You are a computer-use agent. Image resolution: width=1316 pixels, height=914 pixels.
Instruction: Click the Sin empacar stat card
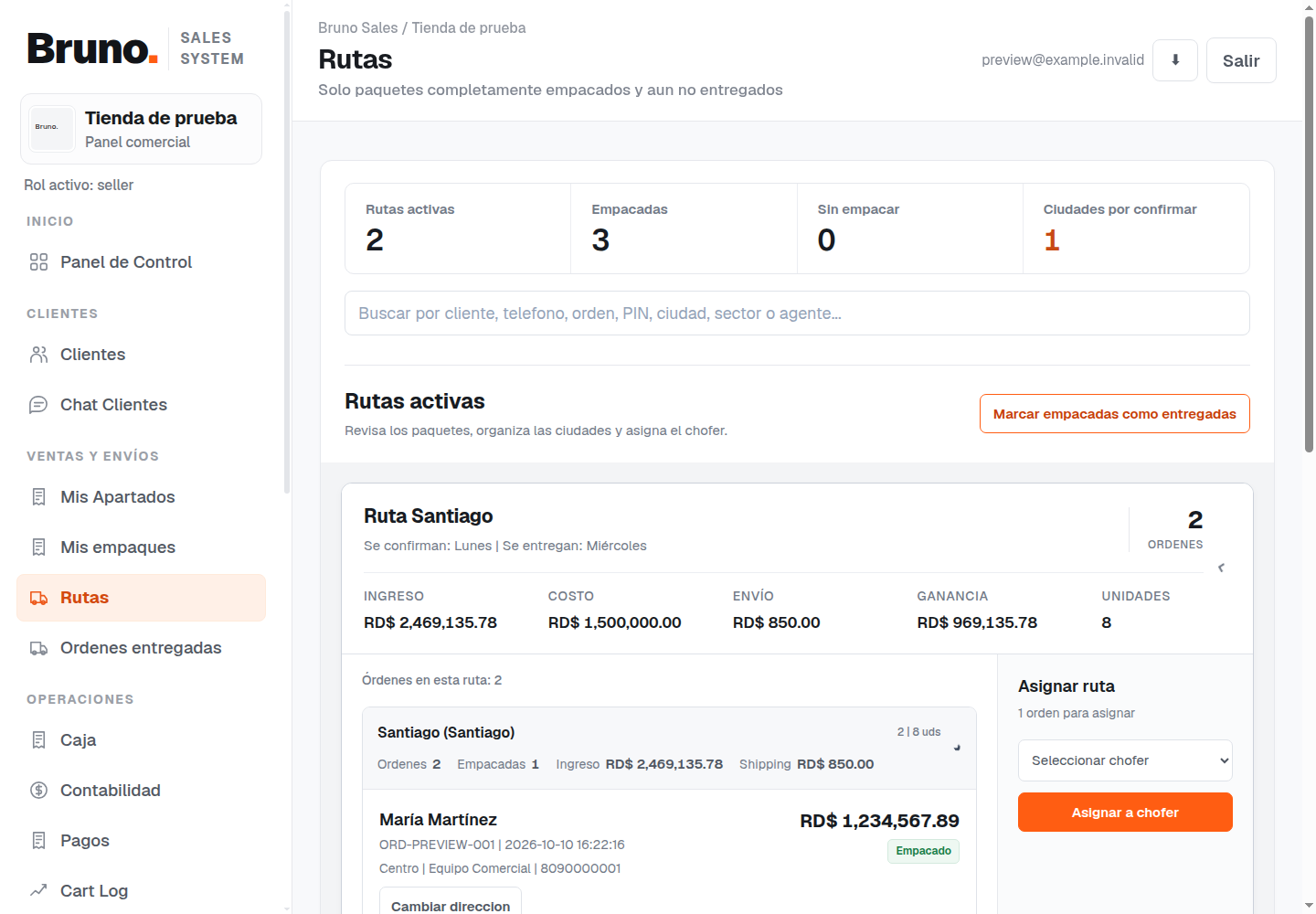(x=909, y=228)
